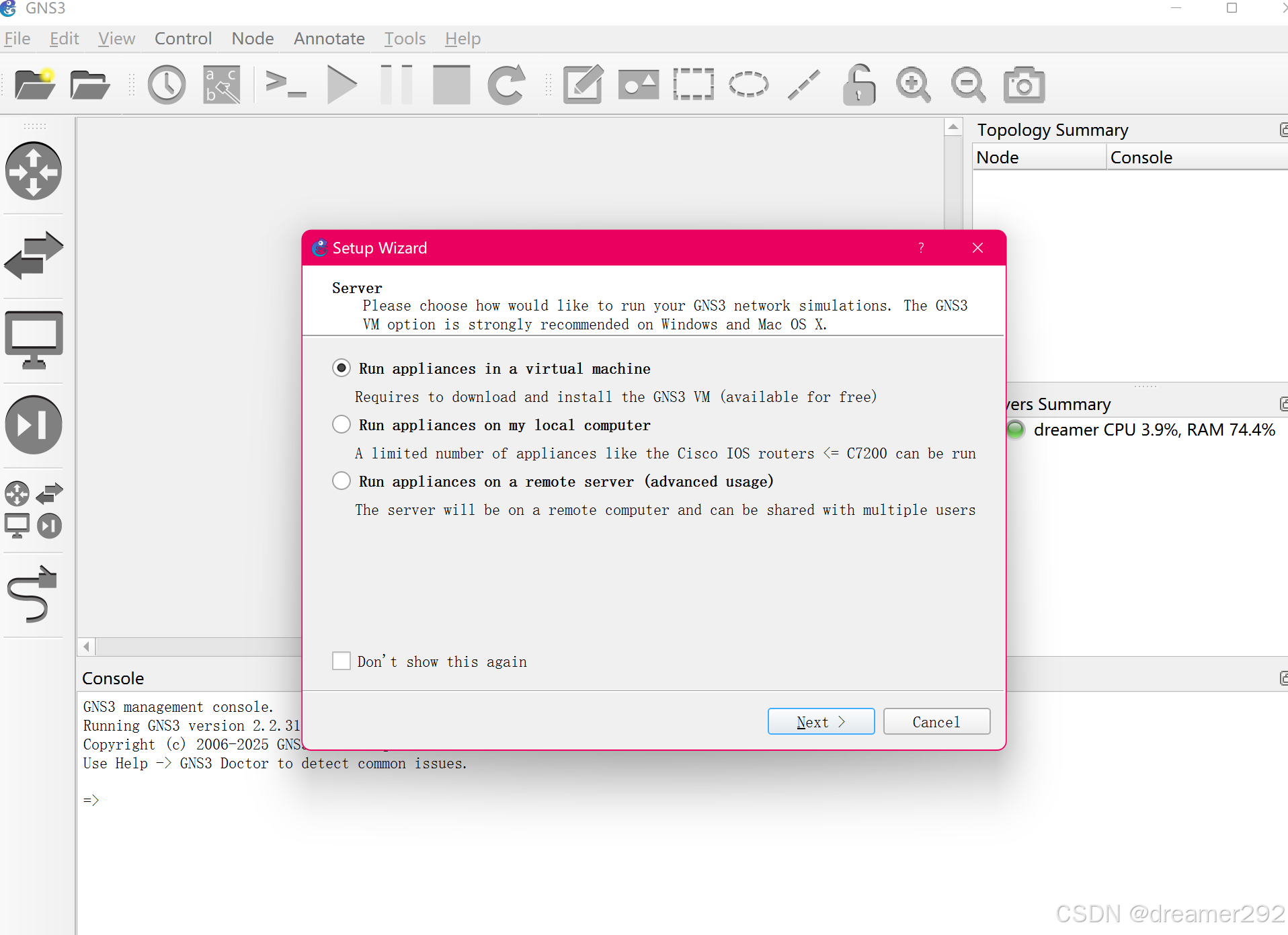1288x935 pixels.
Task: Toggle the lock items padlock icon
Action: point(859,85)
